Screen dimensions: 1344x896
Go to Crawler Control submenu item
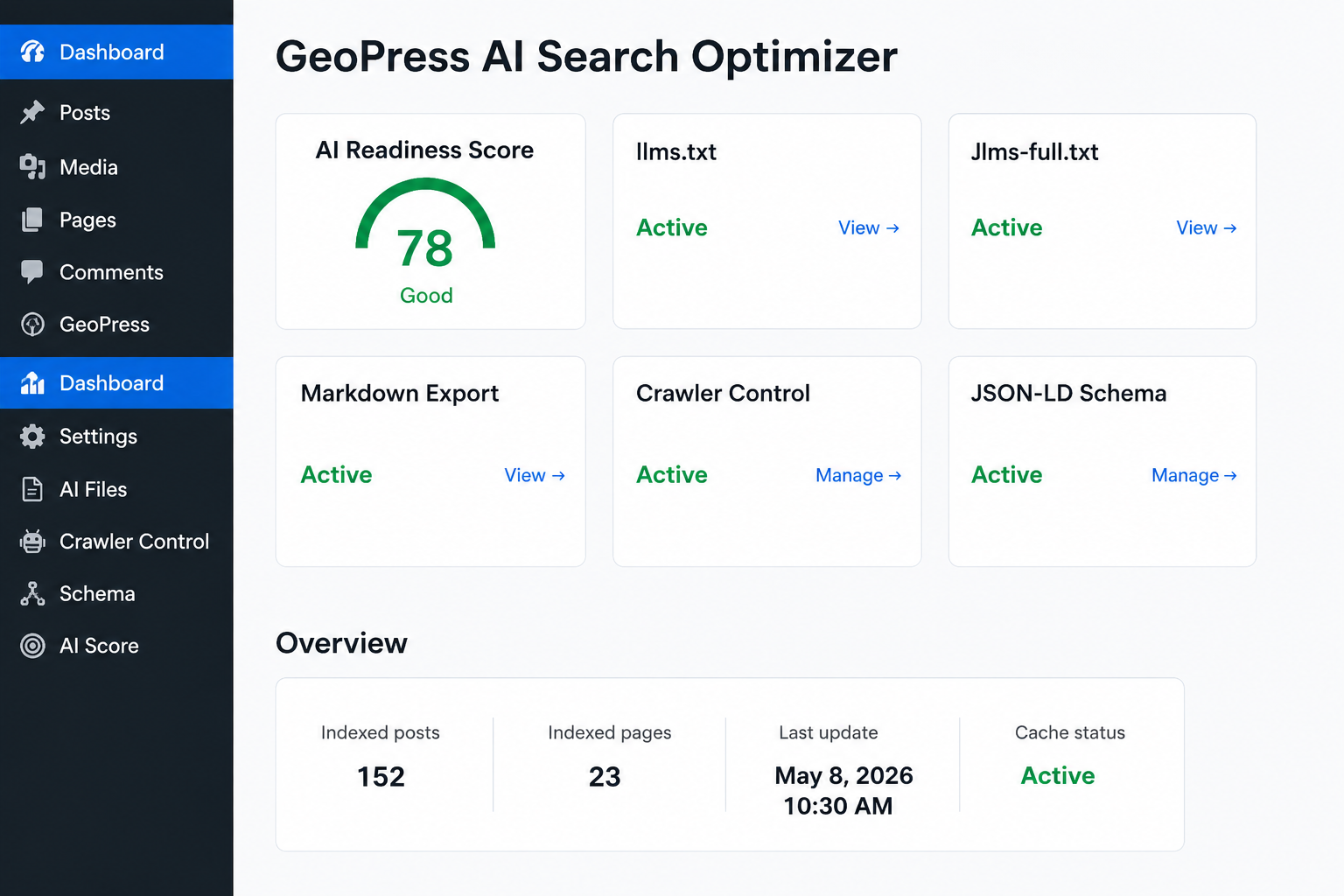(x=116, y=542)
